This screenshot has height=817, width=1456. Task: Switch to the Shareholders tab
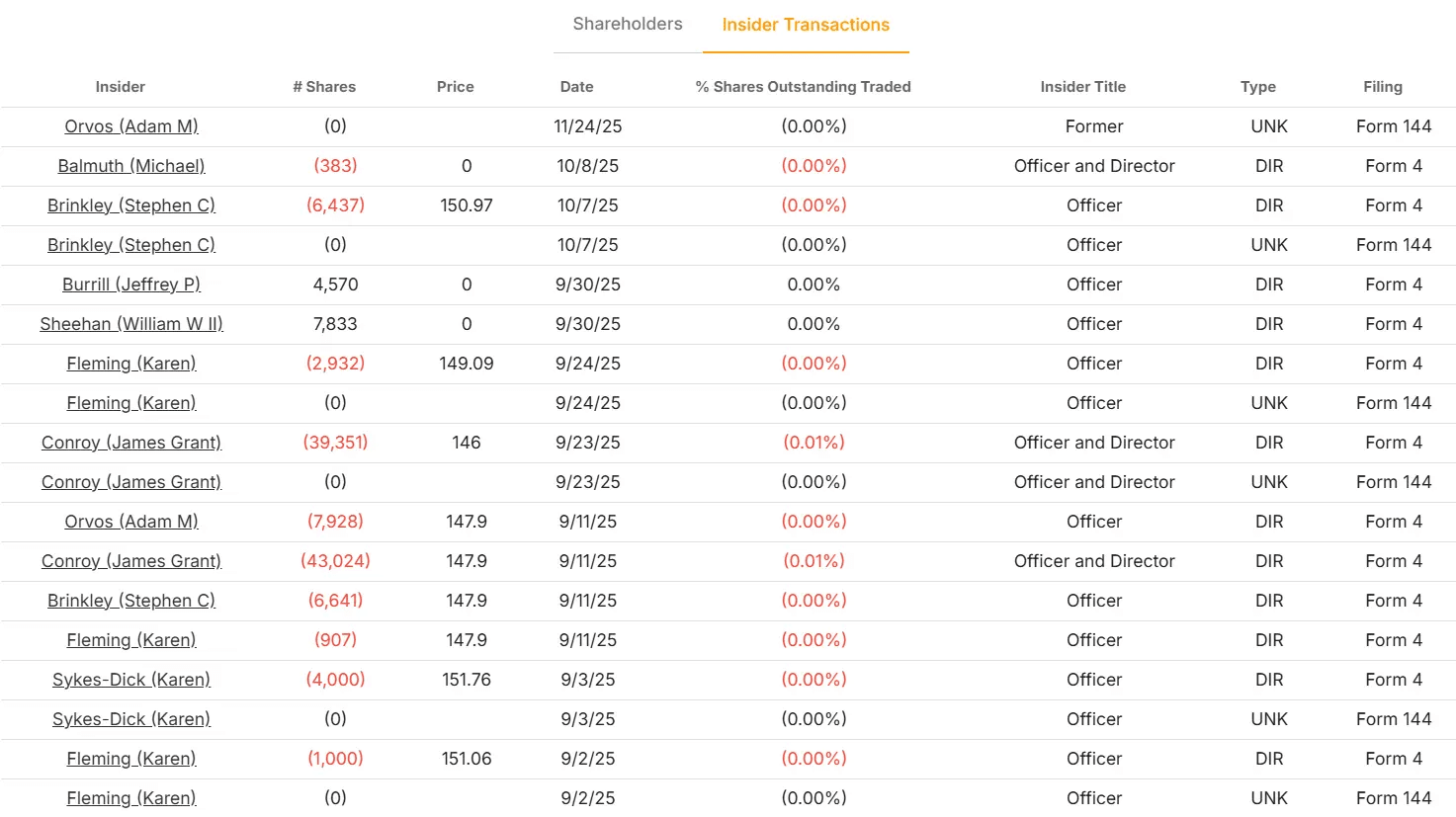(627, 24)
